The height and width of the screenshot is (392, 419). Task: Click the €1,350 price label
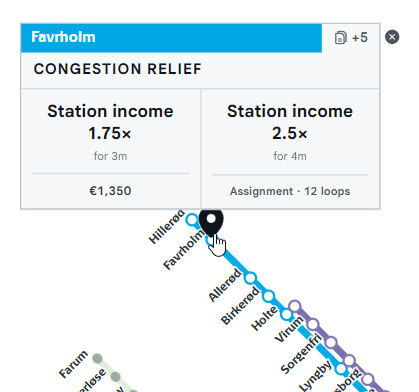point(110,191)
